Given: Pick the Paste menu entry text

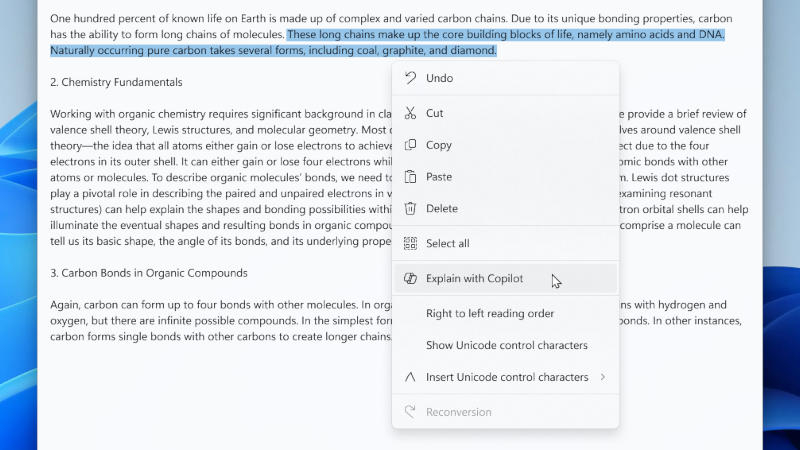Looking at the screenshot, I should coord(439,177).
